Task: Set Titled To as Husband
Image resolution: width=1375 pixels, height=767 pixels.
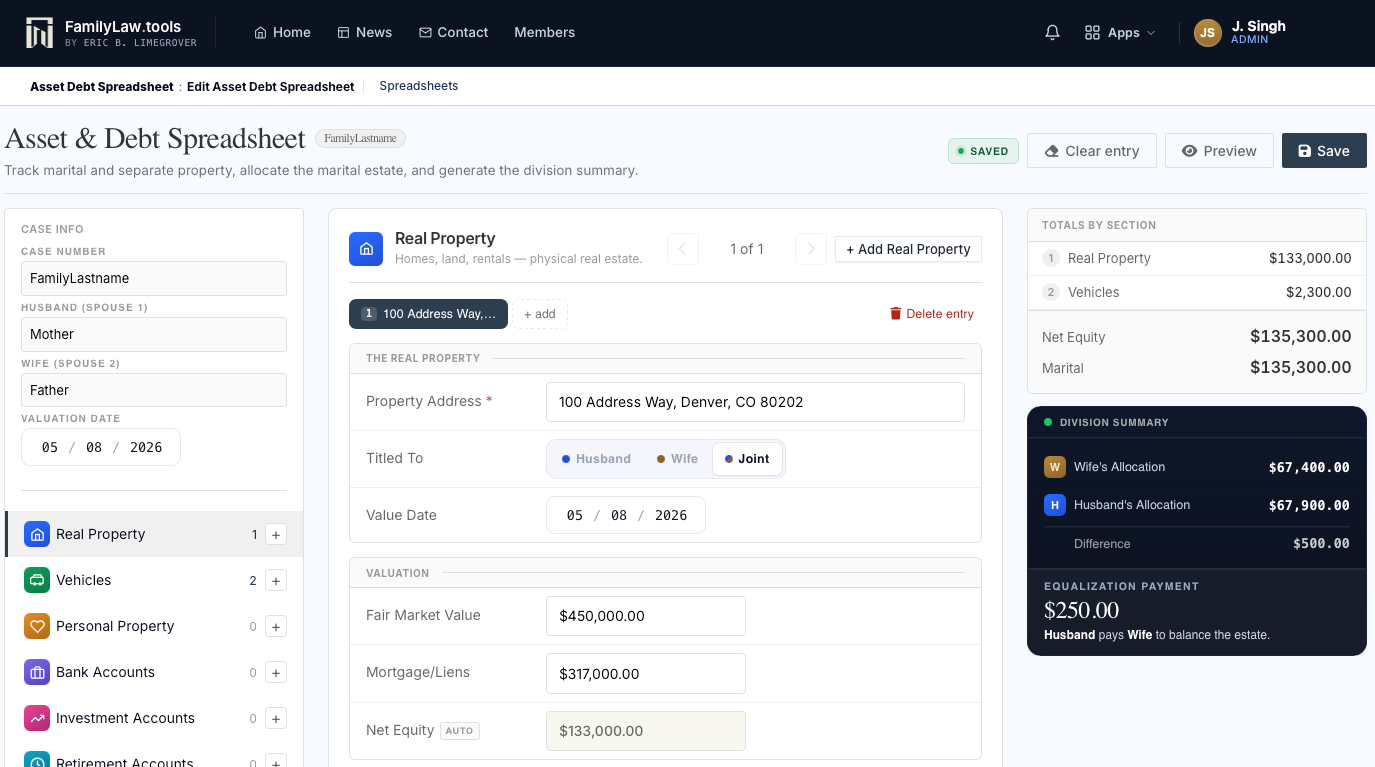Action: [596, 459]
